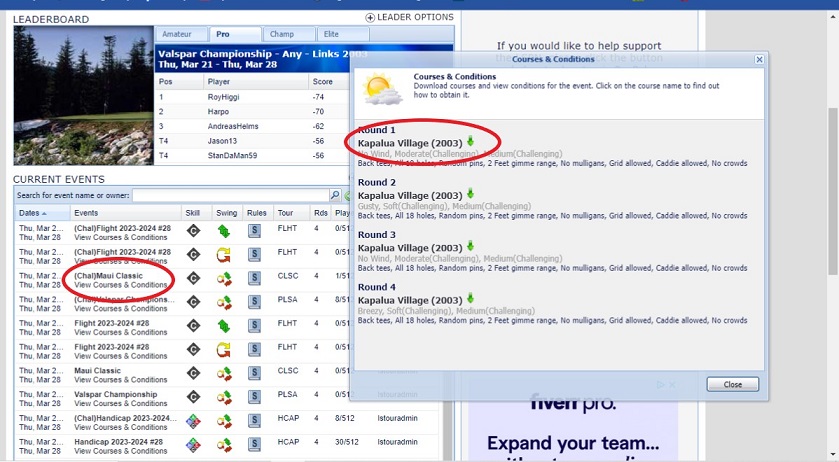Click the swing icon in the (Chal)Valspar Champions row
The width and height of the screenshot is (839, 462).
pos(224,302)
